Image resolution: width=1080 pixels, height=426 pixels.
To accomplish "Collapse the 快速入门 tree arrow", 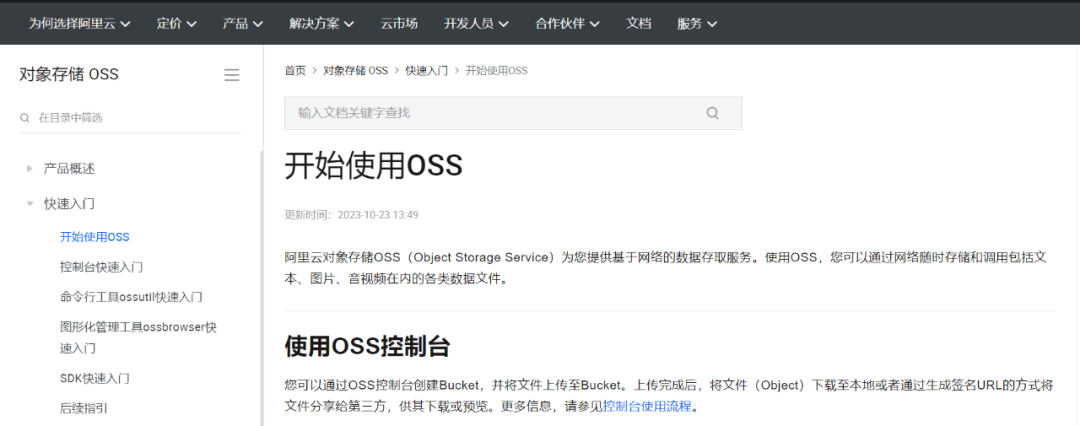I will click(30, 204).
